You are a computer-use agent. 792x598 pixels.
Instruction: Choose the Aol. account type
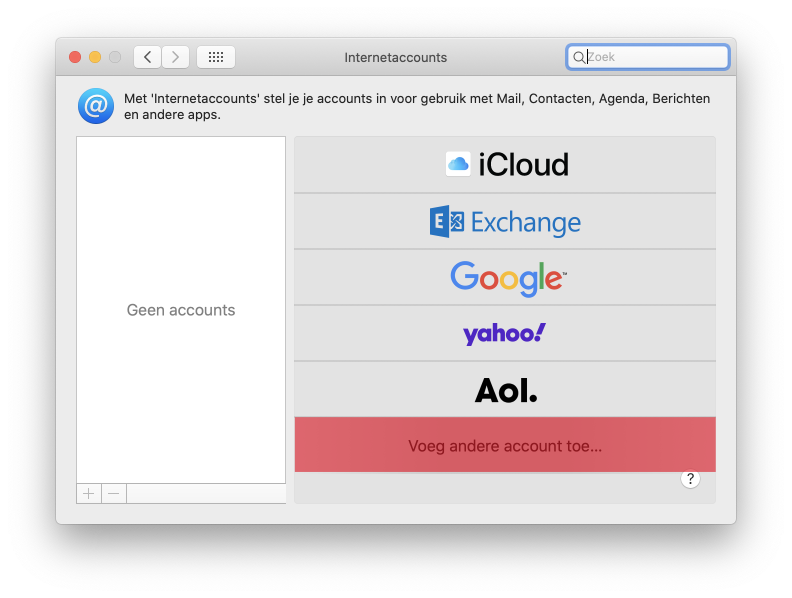tap(505, 390)
